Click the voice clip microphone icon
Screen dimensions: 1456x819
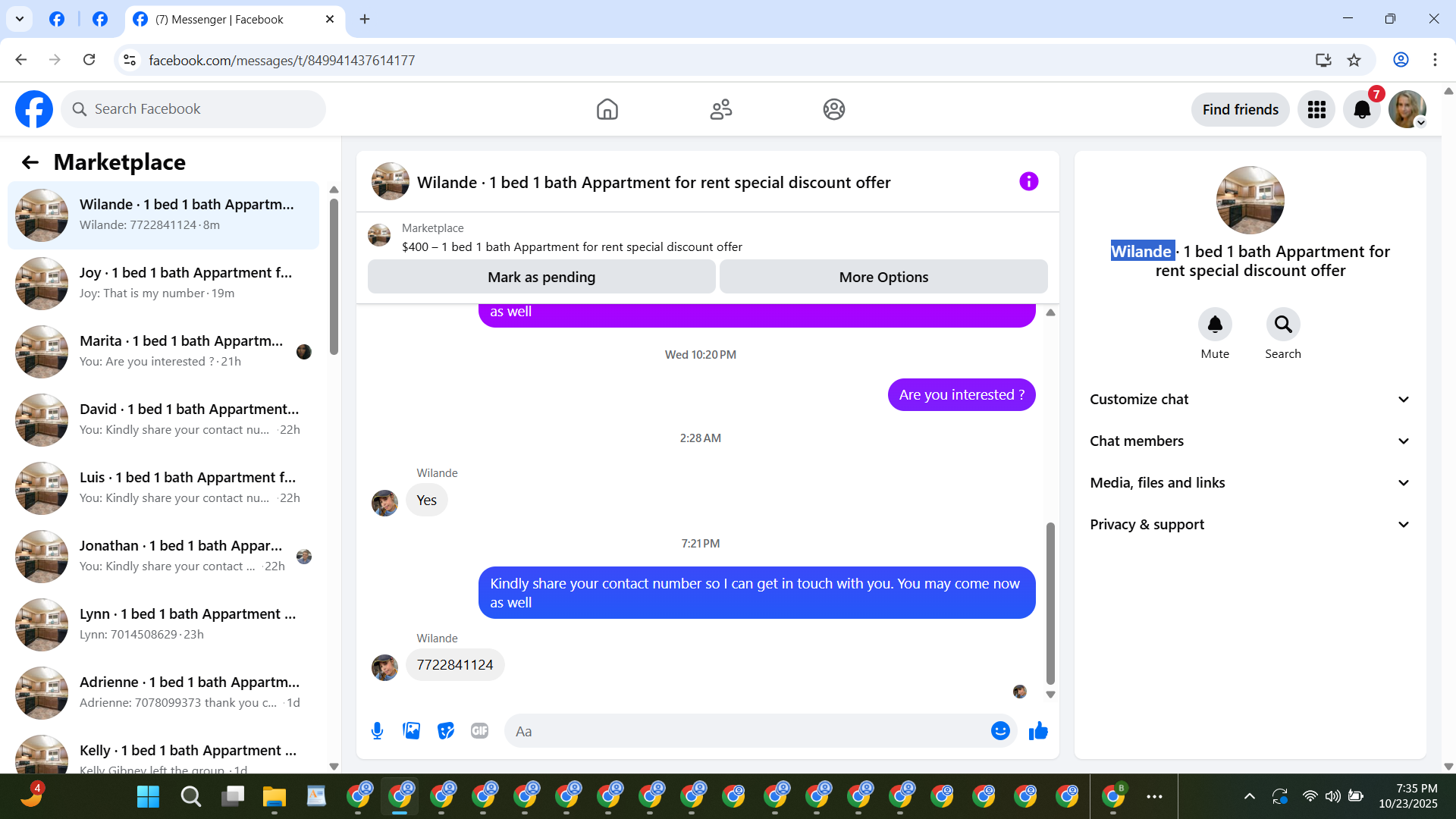(x=377, y=731)
